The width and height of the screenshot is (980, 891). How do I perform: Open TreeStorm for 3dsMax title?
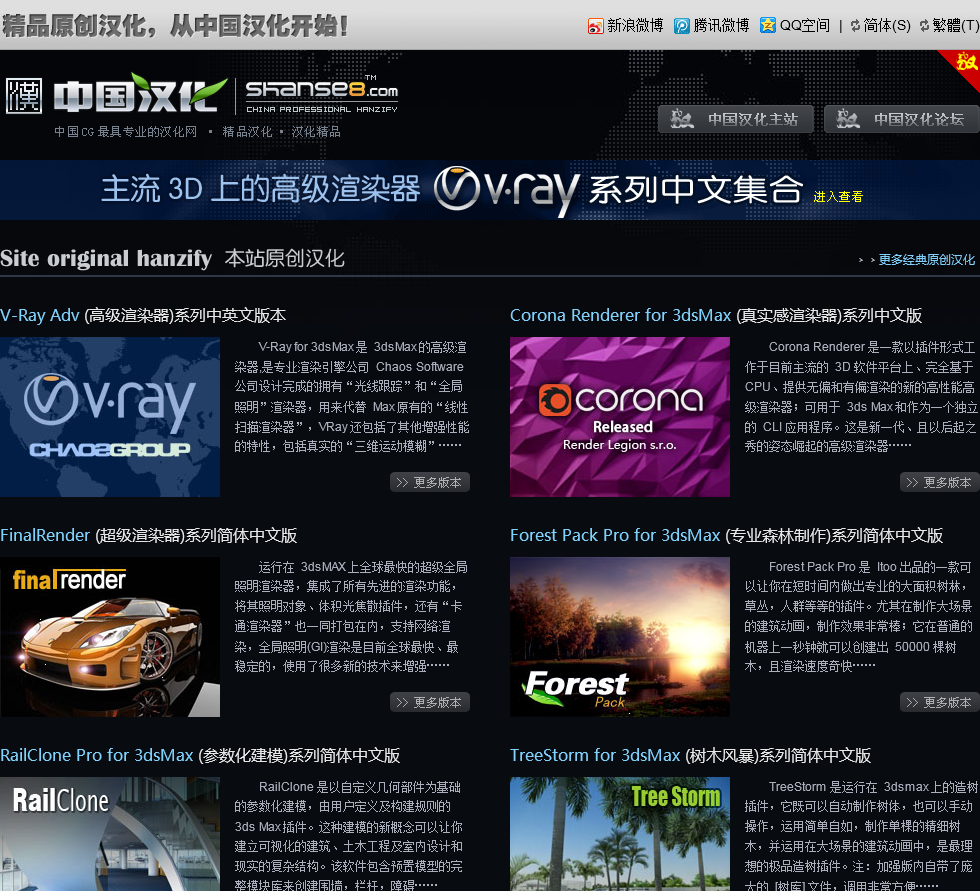(x=690, y=755)
